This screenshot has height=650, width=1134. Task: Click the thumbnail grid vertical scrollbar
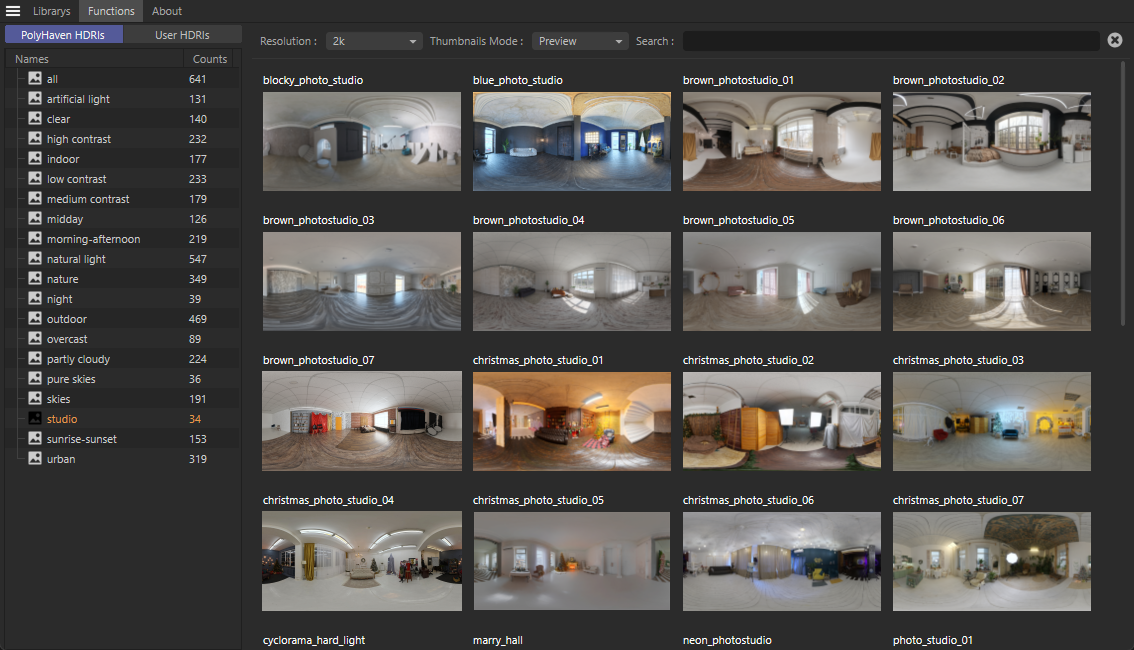click(1122, 193)
